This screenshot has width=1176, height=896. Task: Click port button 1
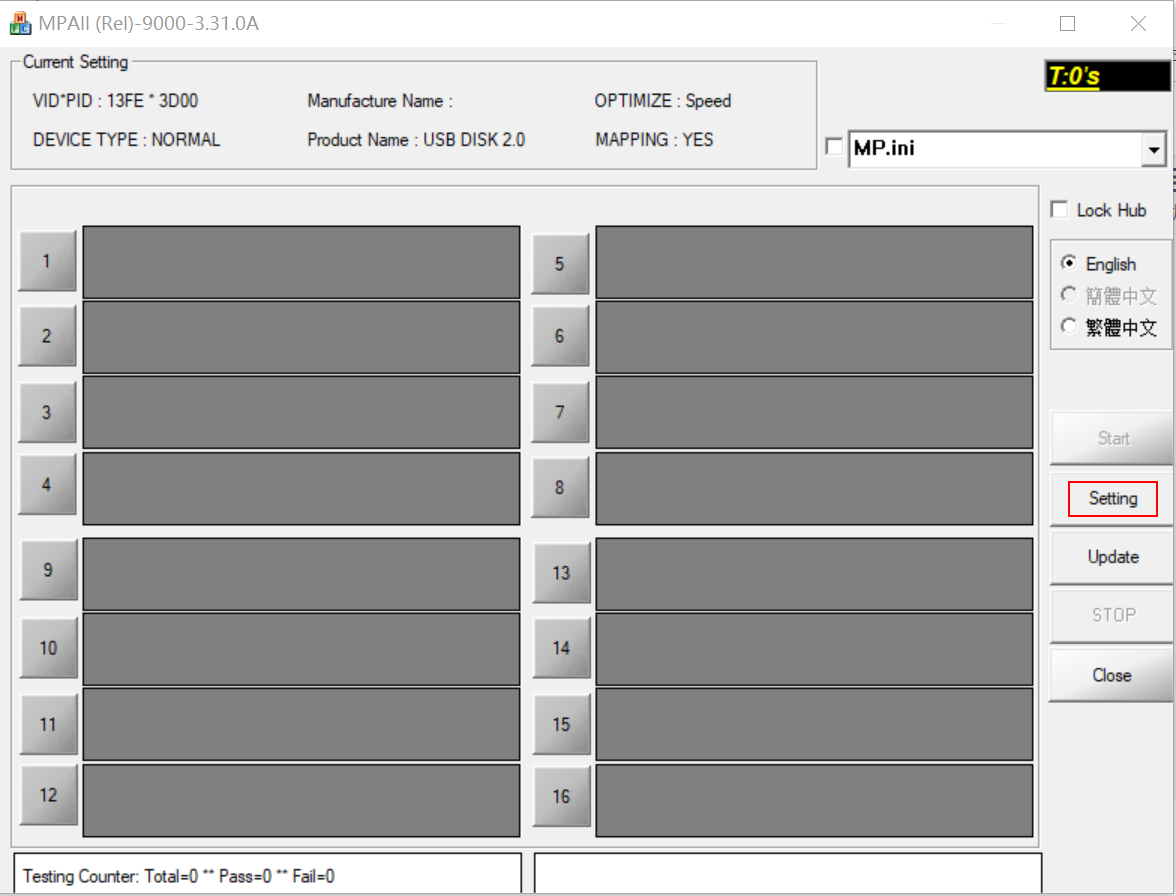point(47,261)
